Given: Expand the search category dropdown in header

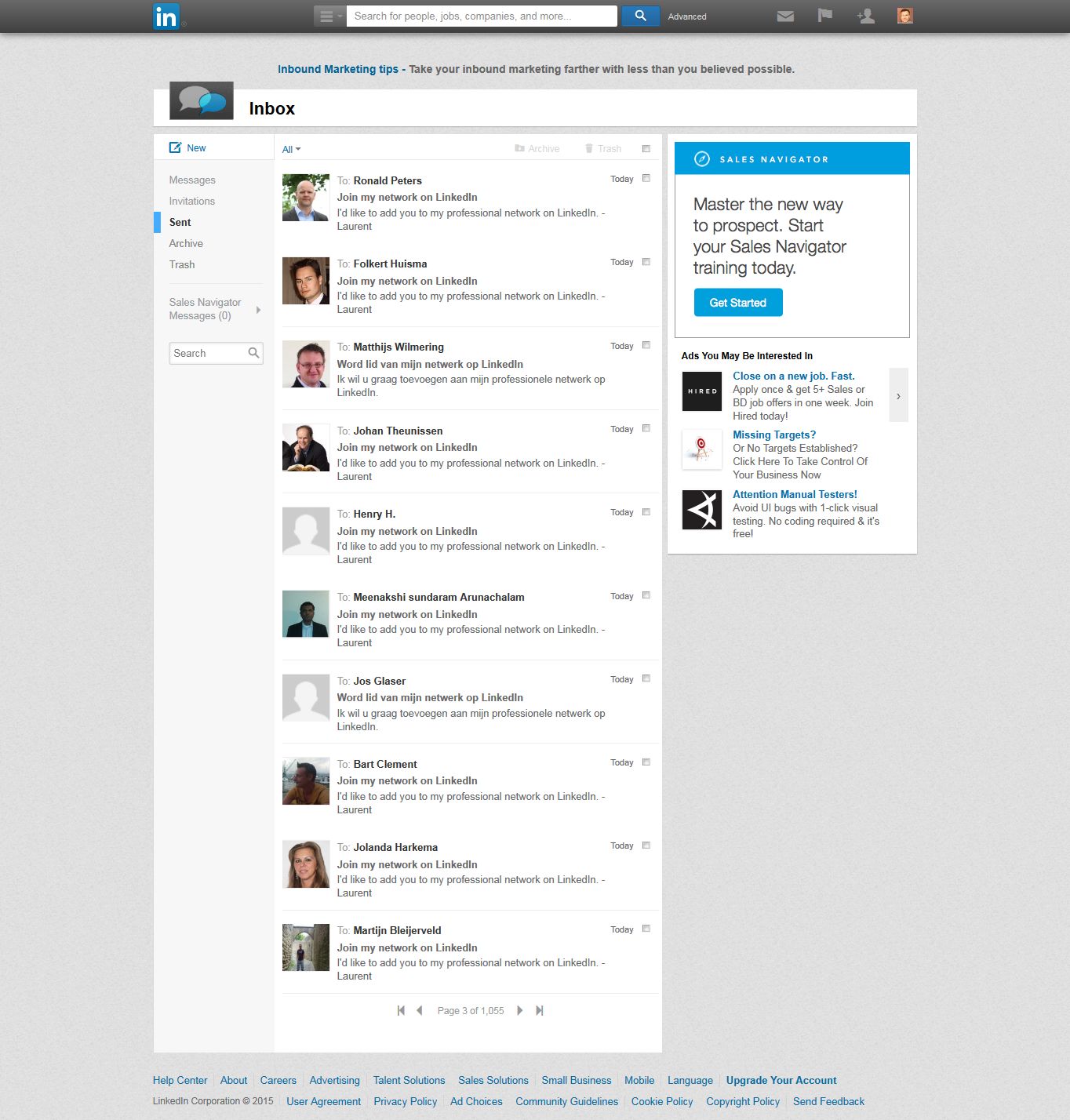Looking at the screenshot, I should [329, 16].
